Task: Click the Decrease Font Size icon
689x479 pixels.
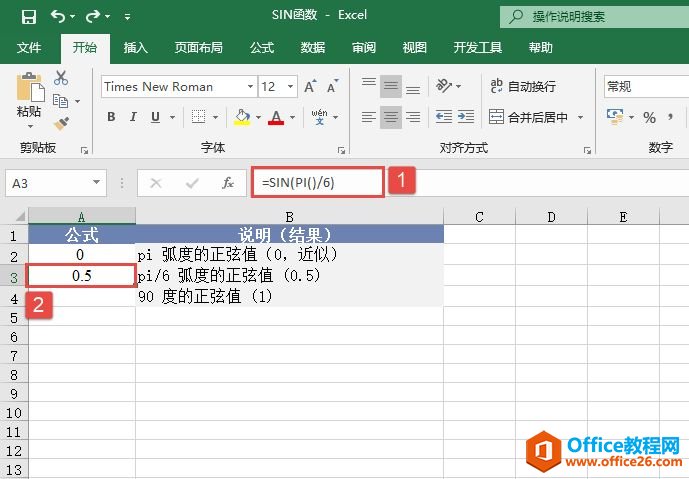Action: [x=333, y=87]
